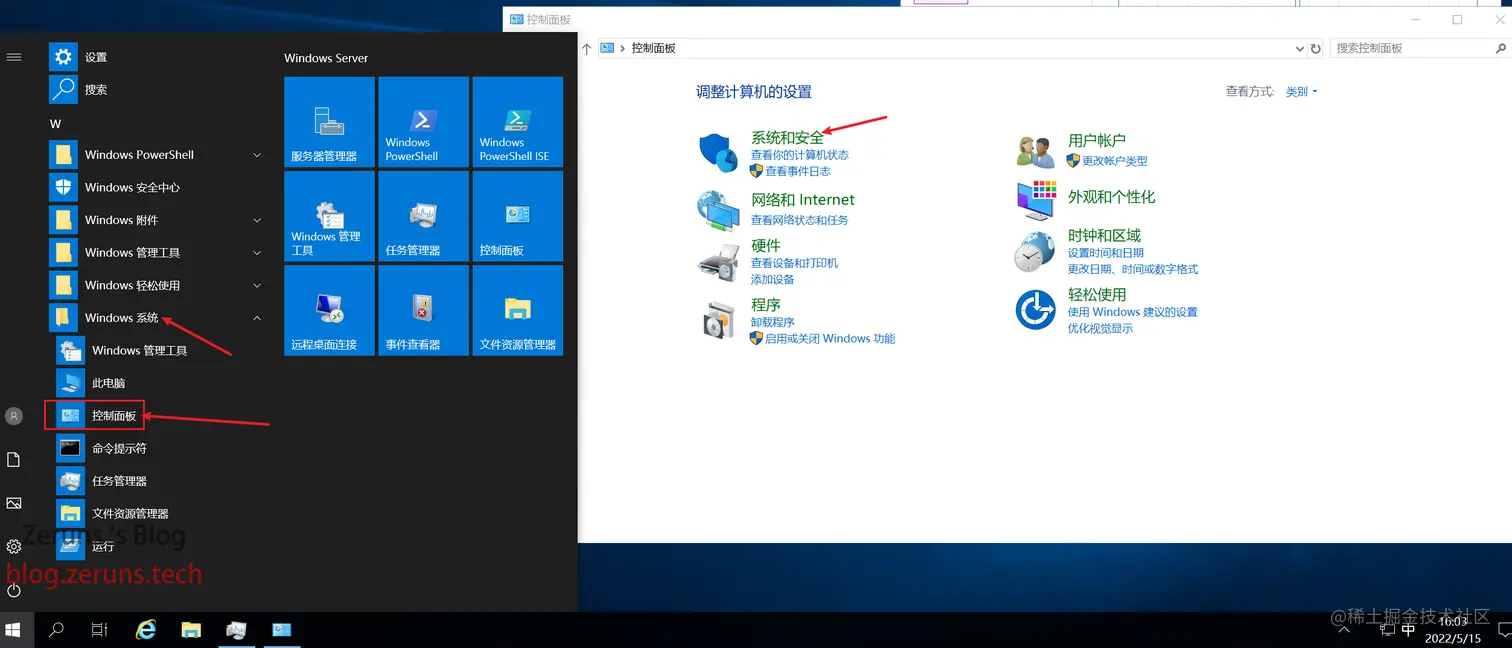Expand the Windows 轻松使用 folder
Image resolution: width=1512 pixels, height=648 pixels.
point(257,285)
